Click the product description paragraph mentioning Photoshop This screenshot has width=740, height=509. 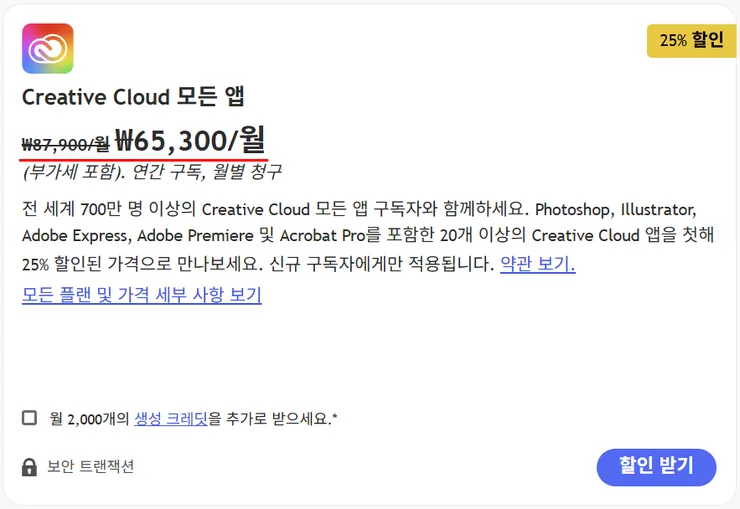coord(368,236)
